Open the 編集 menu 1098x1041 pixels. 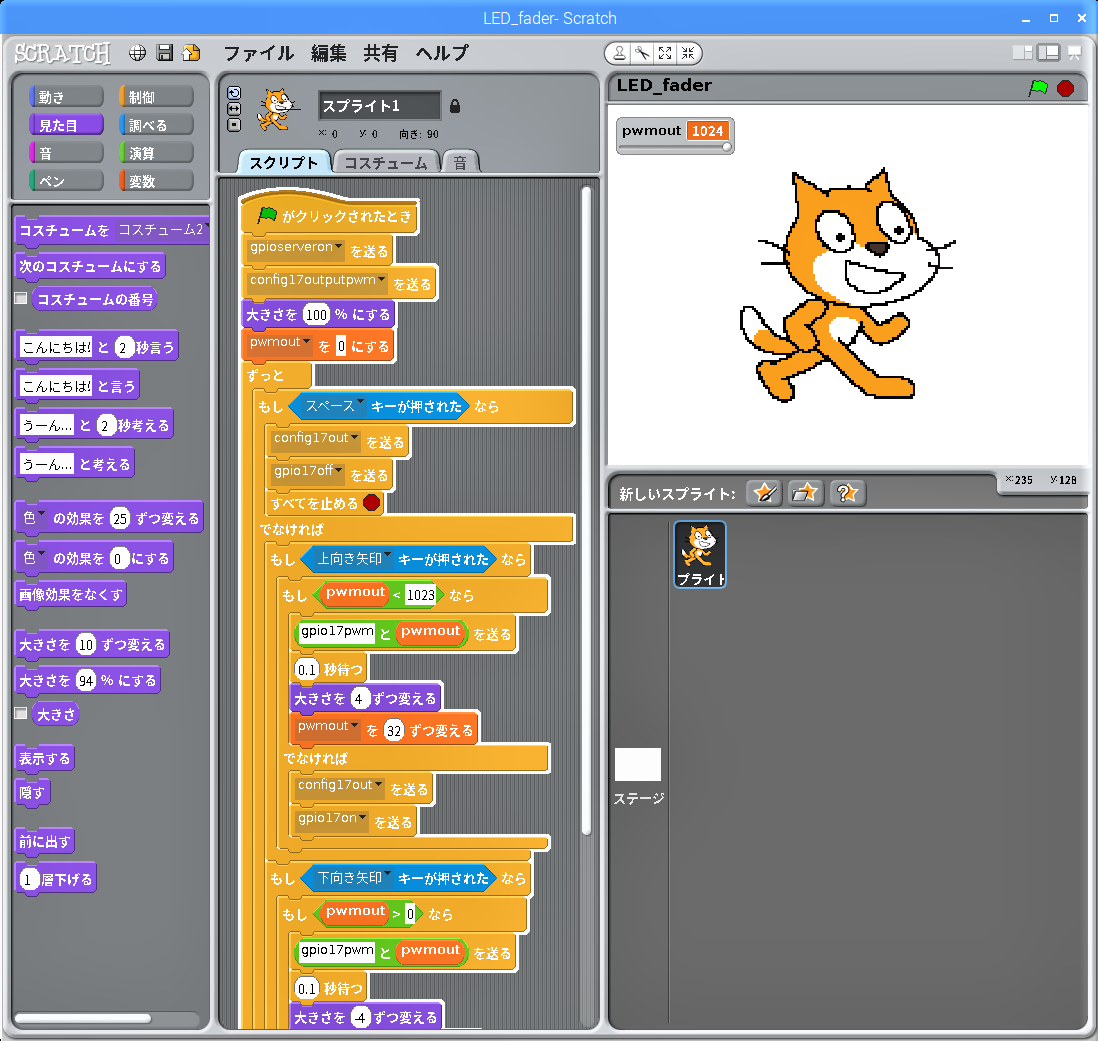328,53
